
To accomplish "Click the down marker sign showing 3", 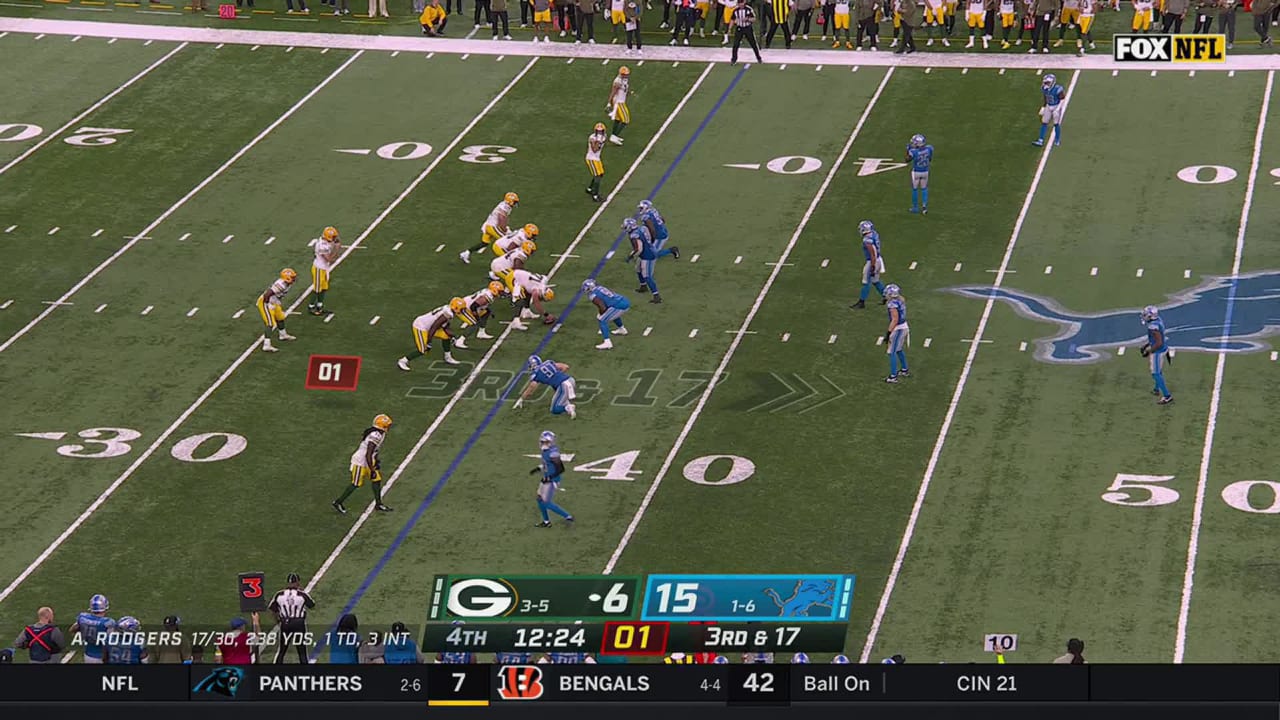I will click(251, 591).
